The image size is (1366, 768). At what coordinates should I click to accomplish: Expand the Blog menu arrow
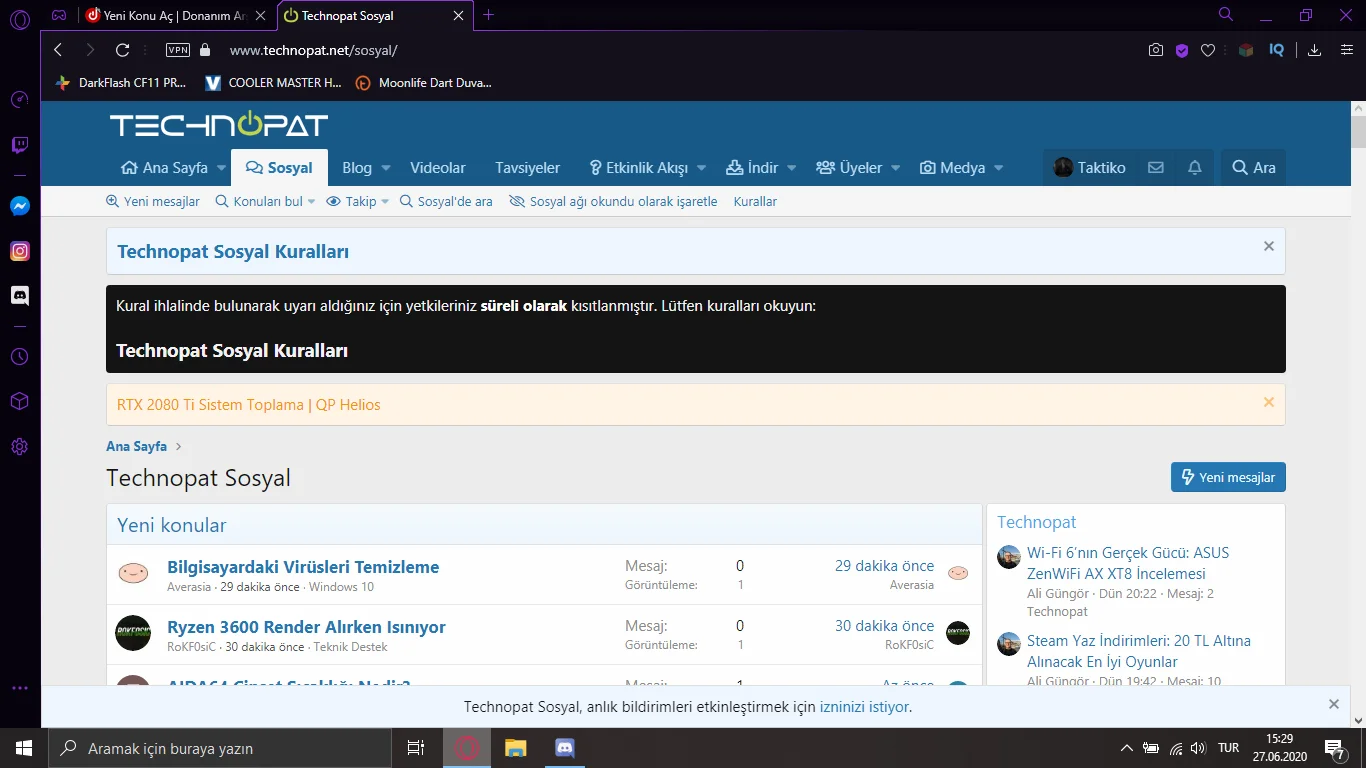pyautogui.click(x=386, y=168)
